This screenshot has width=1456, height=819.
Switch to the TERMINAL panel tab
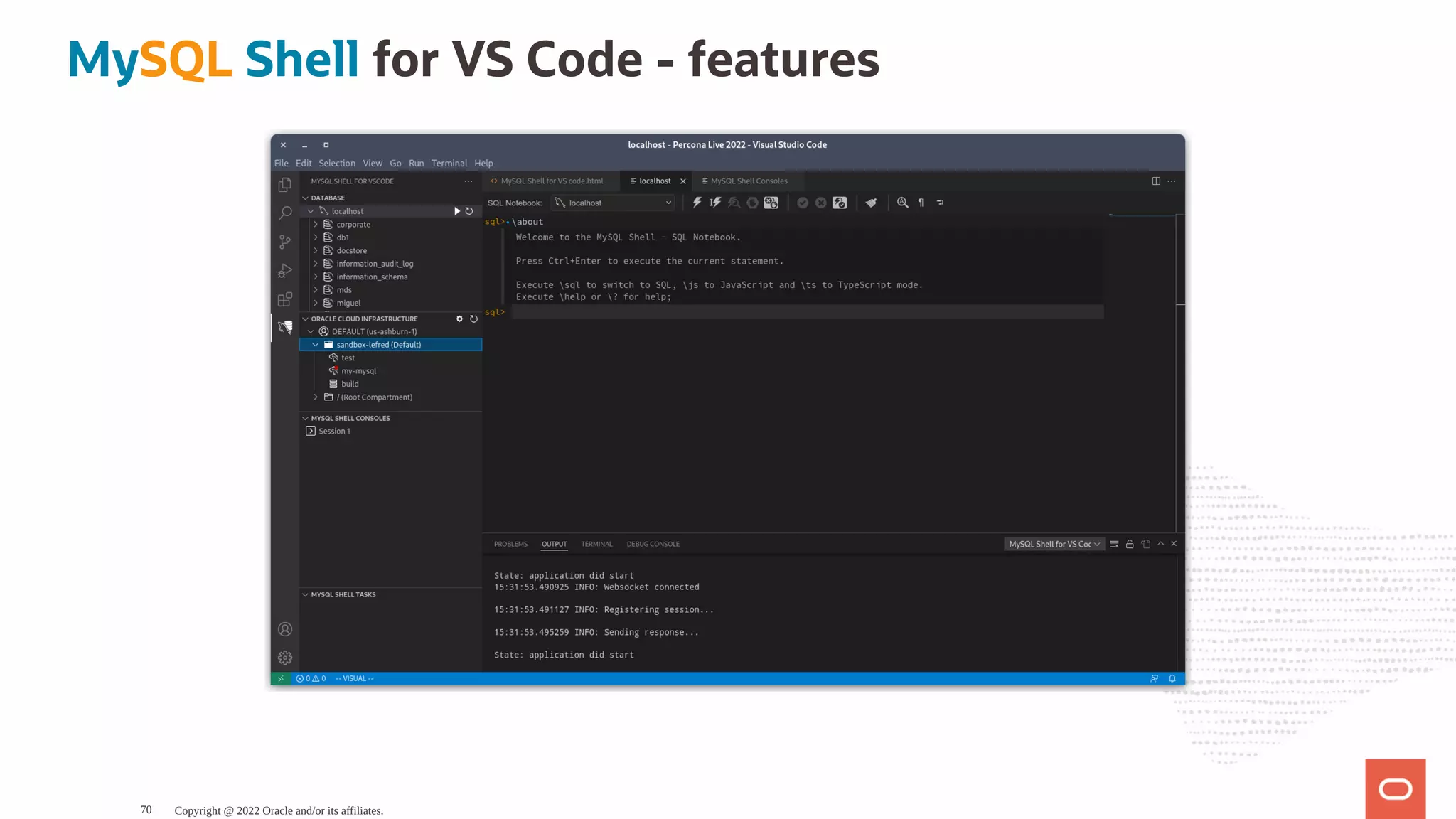click(596, 544)
